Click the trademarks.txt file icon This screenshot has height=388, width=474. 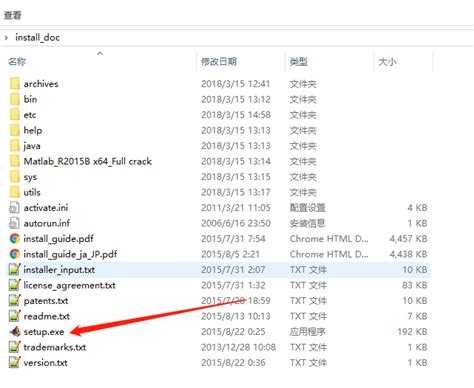pos(14,347)
